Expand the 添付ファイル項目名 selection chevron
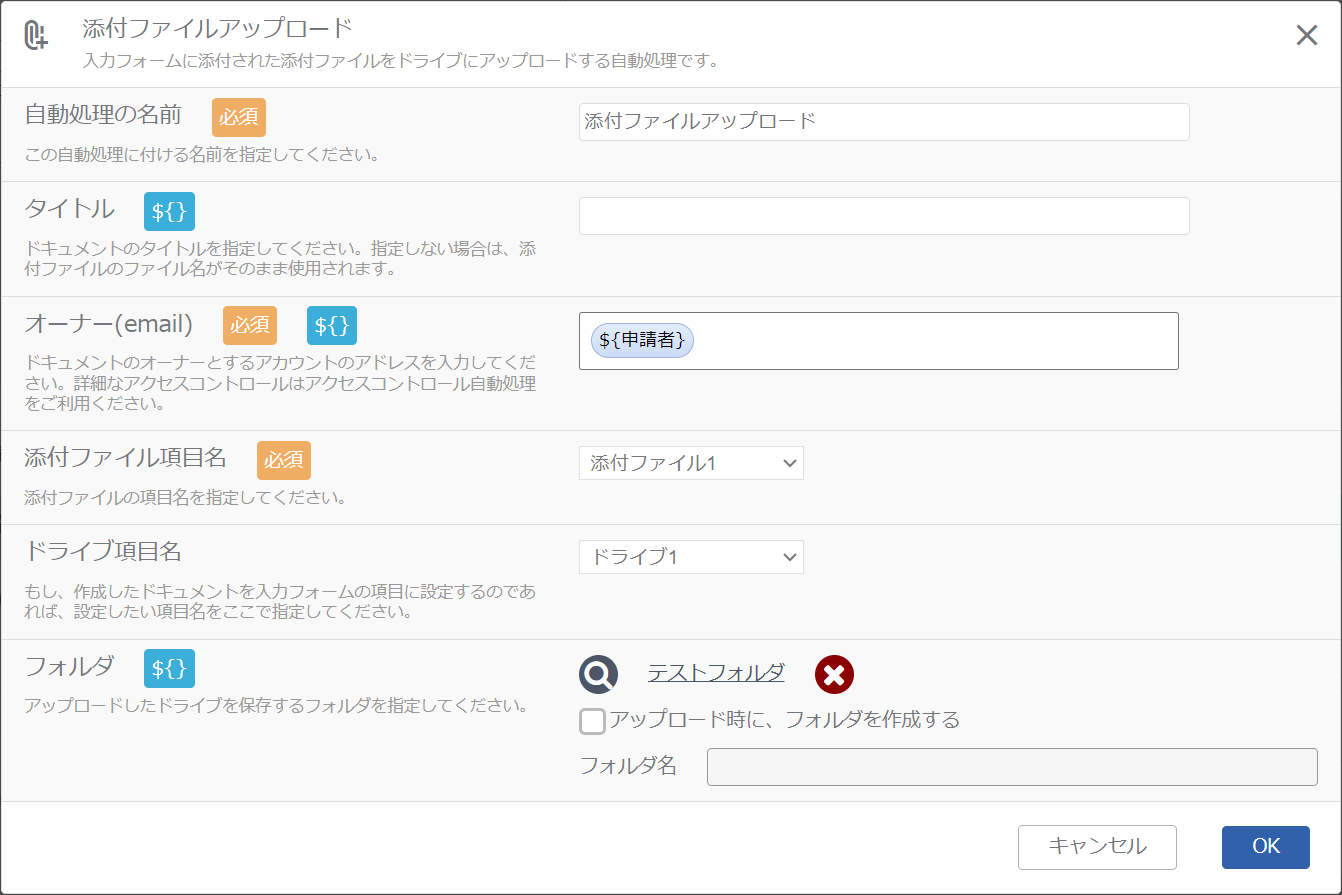Viewport: 1342px width, 895px height. point(788,463)
